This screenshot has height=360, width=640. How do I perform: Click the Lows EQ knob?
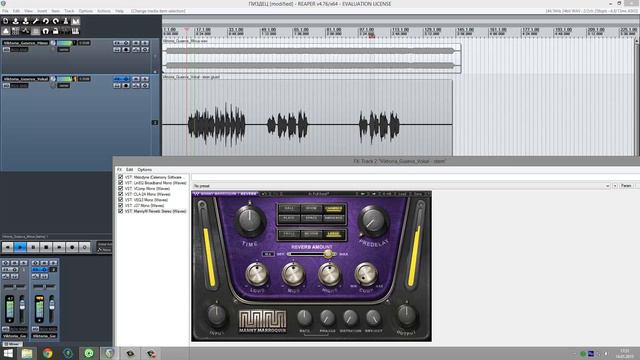(257, 274)
